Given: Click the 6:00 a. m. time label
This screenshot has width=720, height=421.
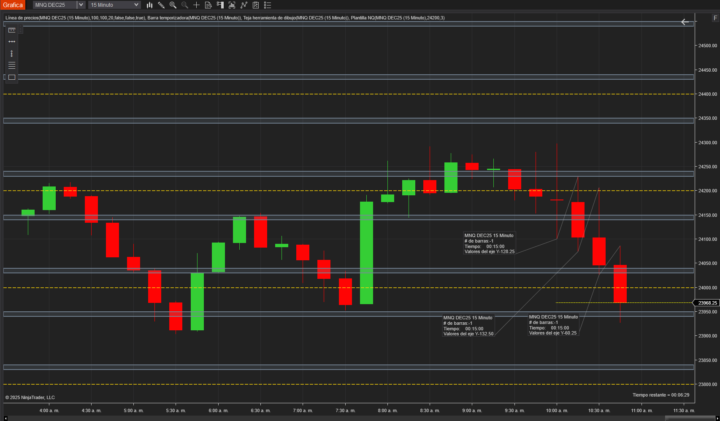Looking at the screenshot, I should tap(218, 410).
